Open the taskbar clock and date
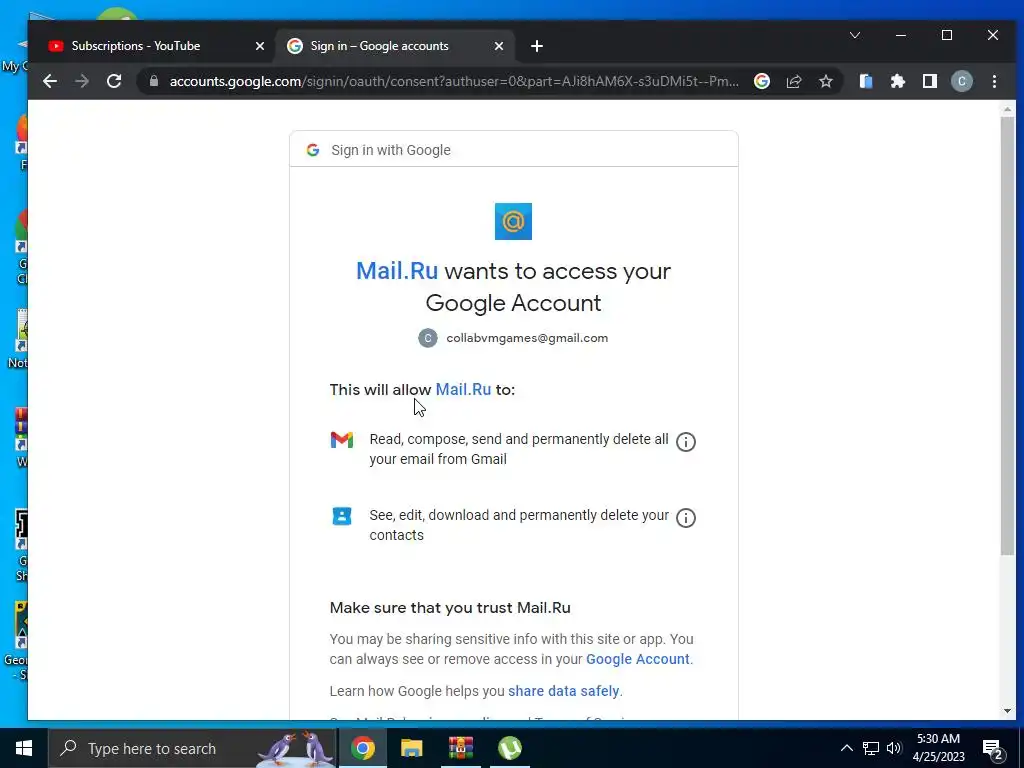The width and height of the screenshot is (1024, 768). point(938,748)
